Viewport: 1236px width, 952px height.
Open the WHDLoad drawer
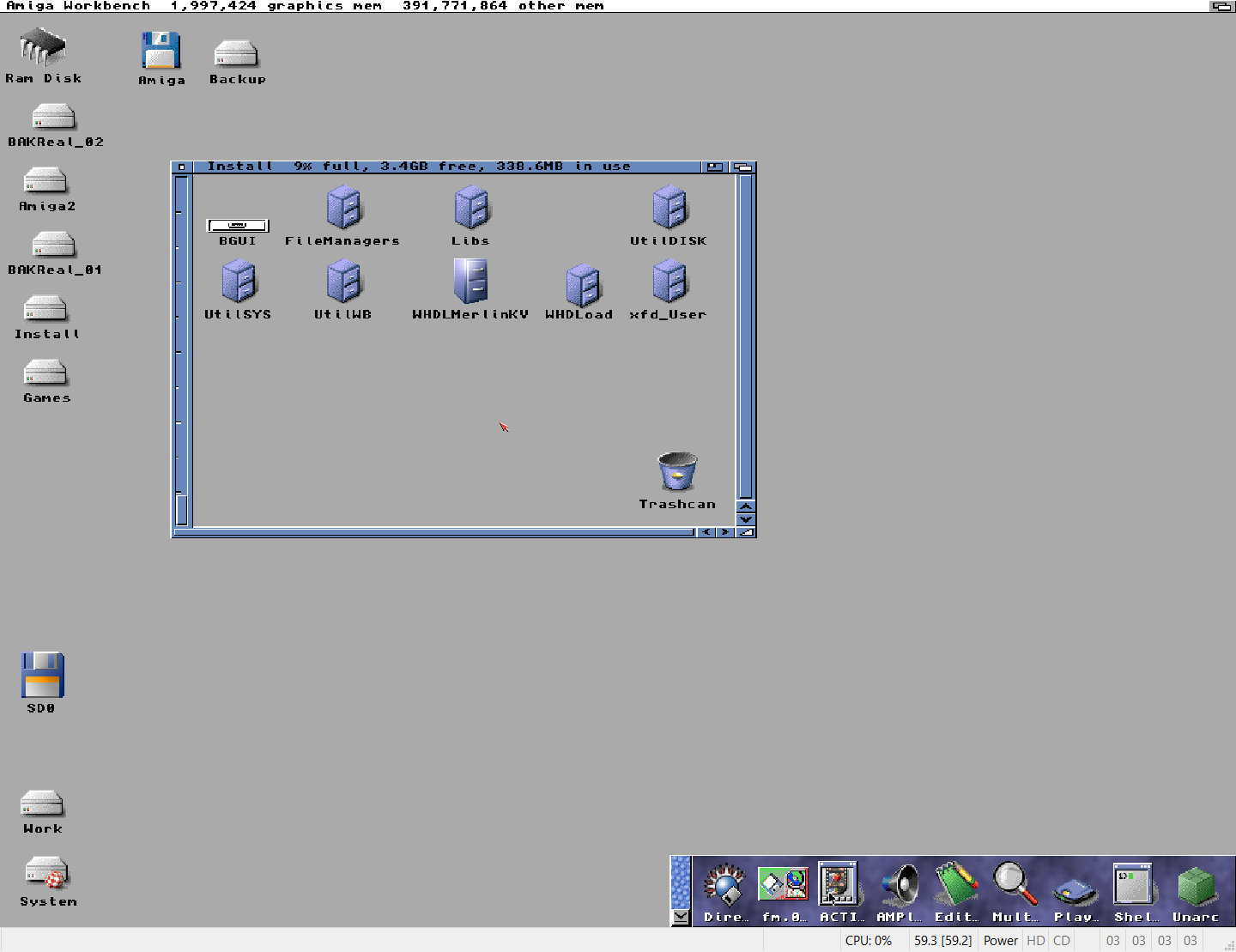coord(583,285)
